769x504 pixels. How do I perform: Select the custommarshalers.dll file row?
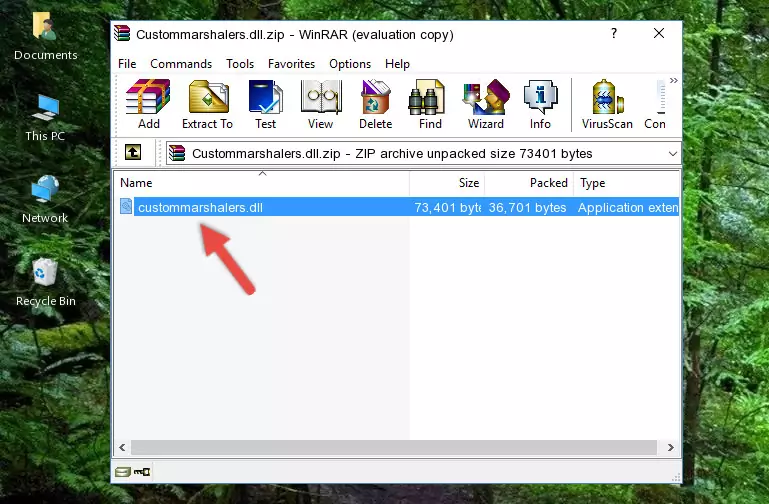click(x=398, y=207)
